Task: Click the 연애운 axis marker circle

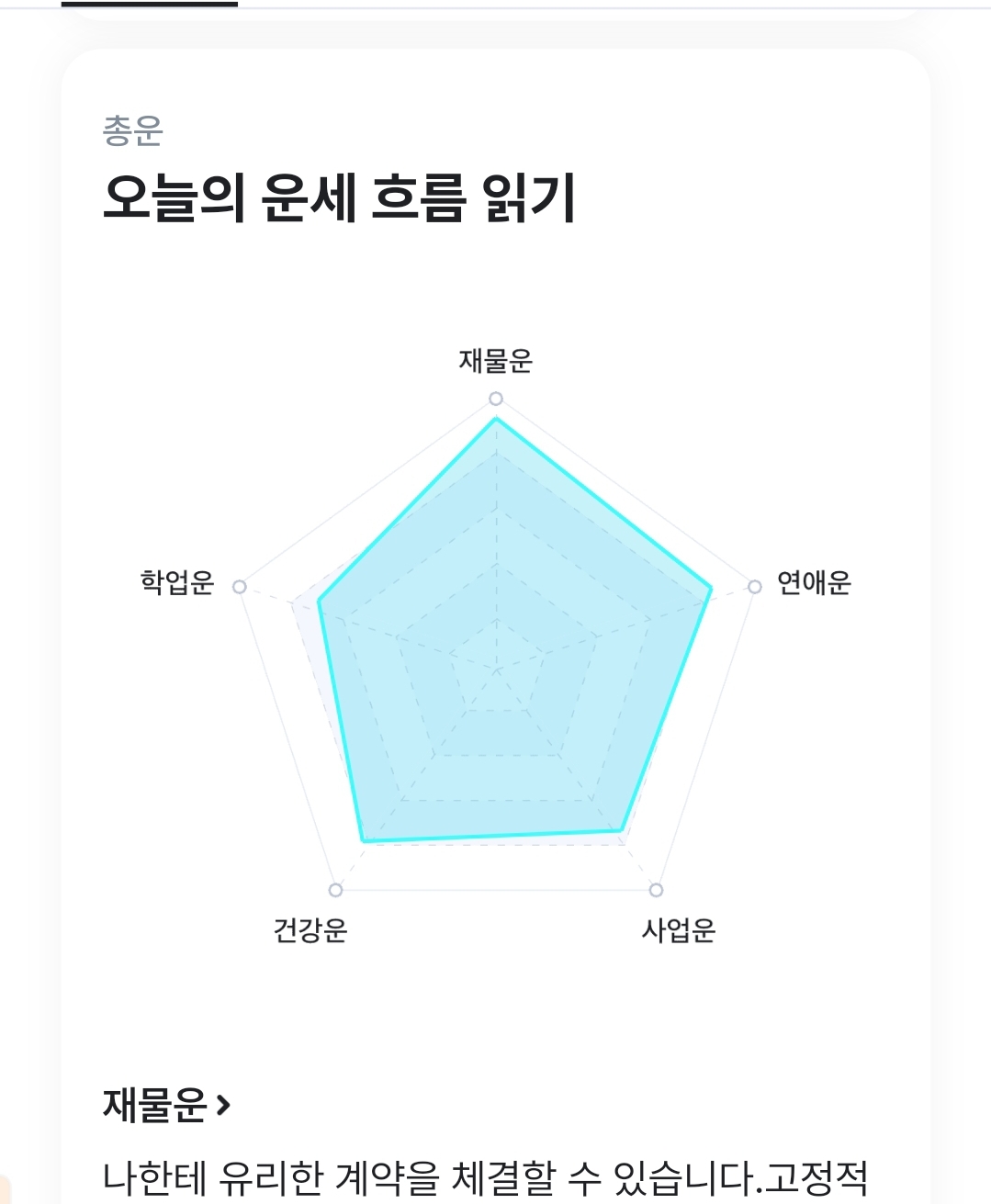Action: pyautogui.click(x=754, y=587)
